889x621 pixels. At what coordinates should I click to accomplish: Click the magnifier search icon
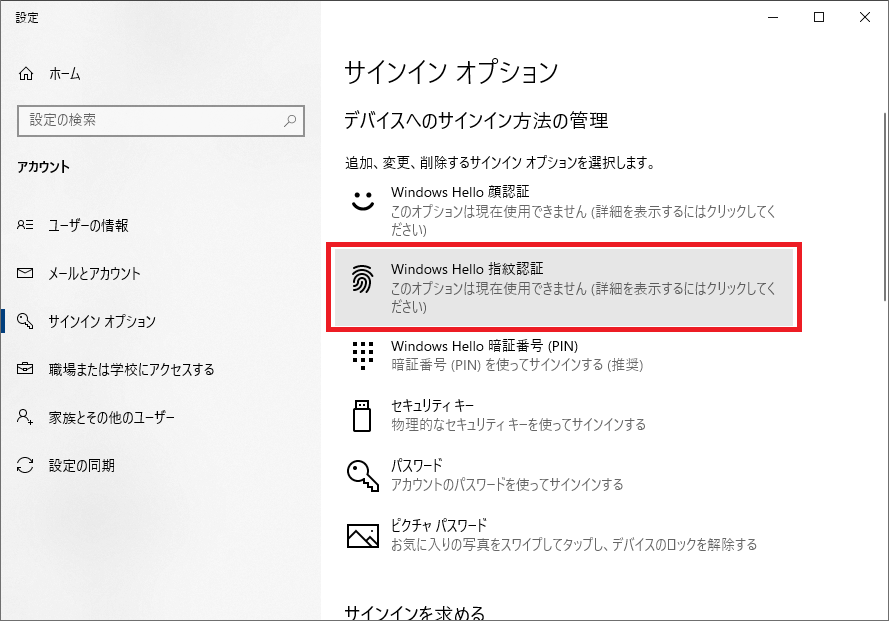290,120
